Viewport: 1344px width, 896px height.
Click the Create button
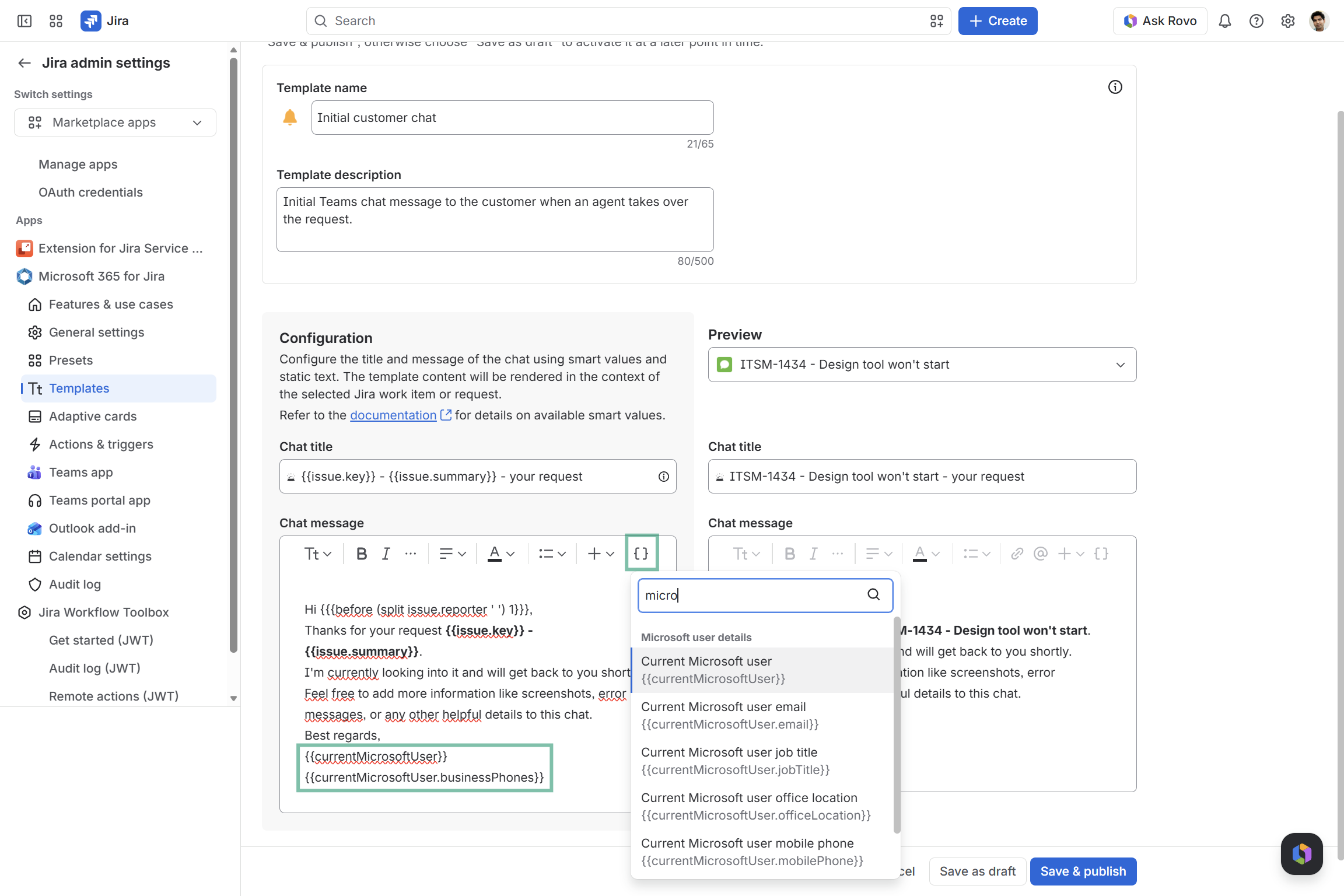pos(998,21)
